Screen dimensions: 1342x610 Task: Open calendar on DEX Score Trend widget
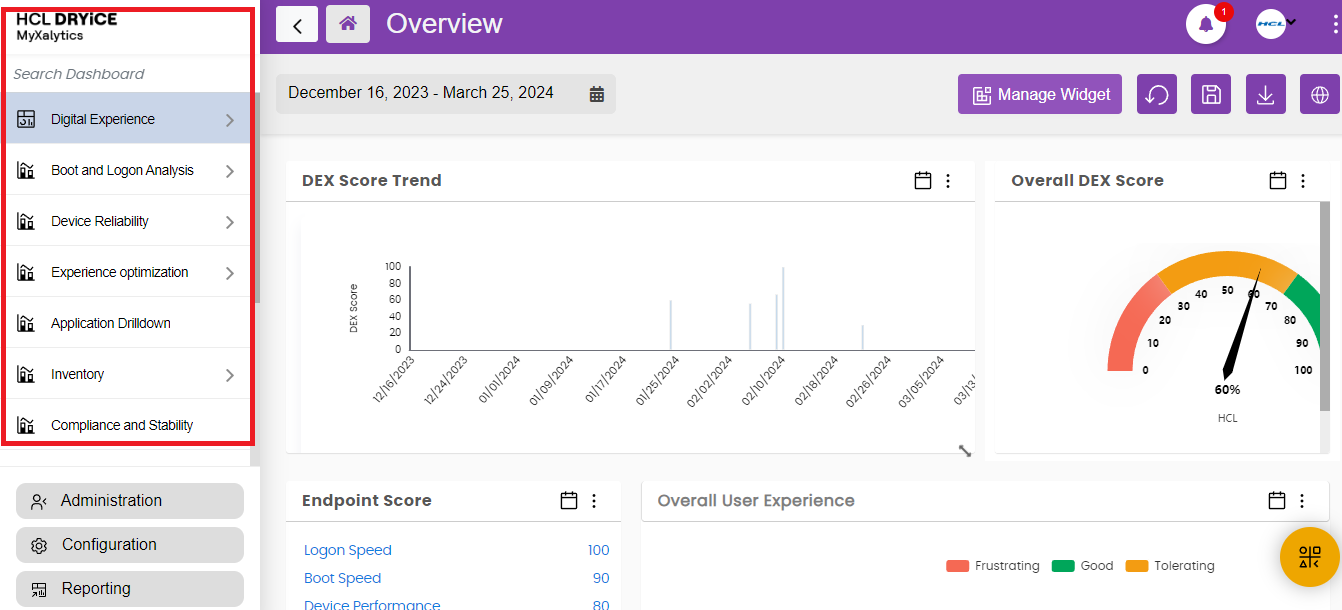[x=923, y=181]
